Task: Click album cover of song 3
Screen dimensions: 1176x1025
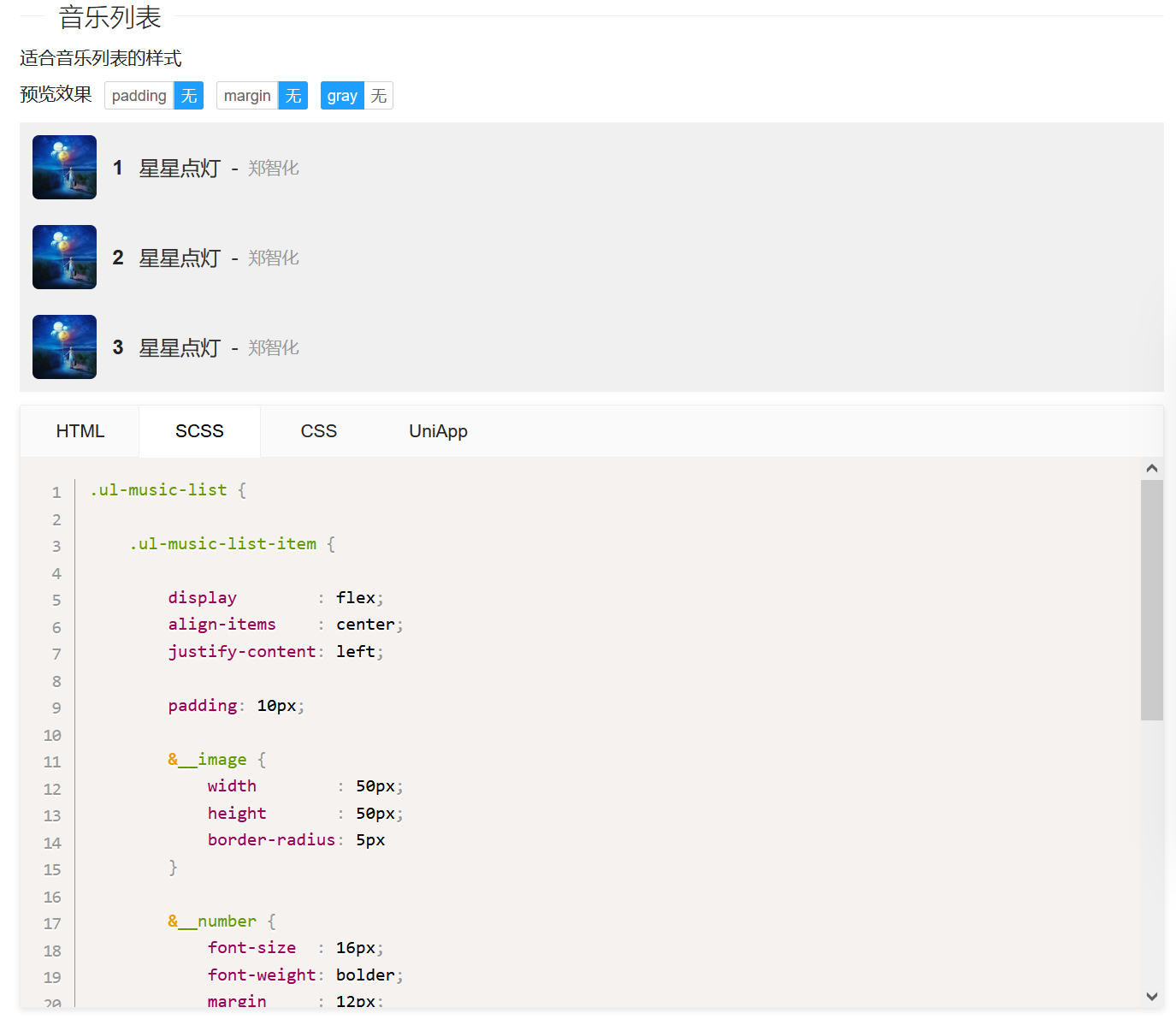Action: coord(64,347)
